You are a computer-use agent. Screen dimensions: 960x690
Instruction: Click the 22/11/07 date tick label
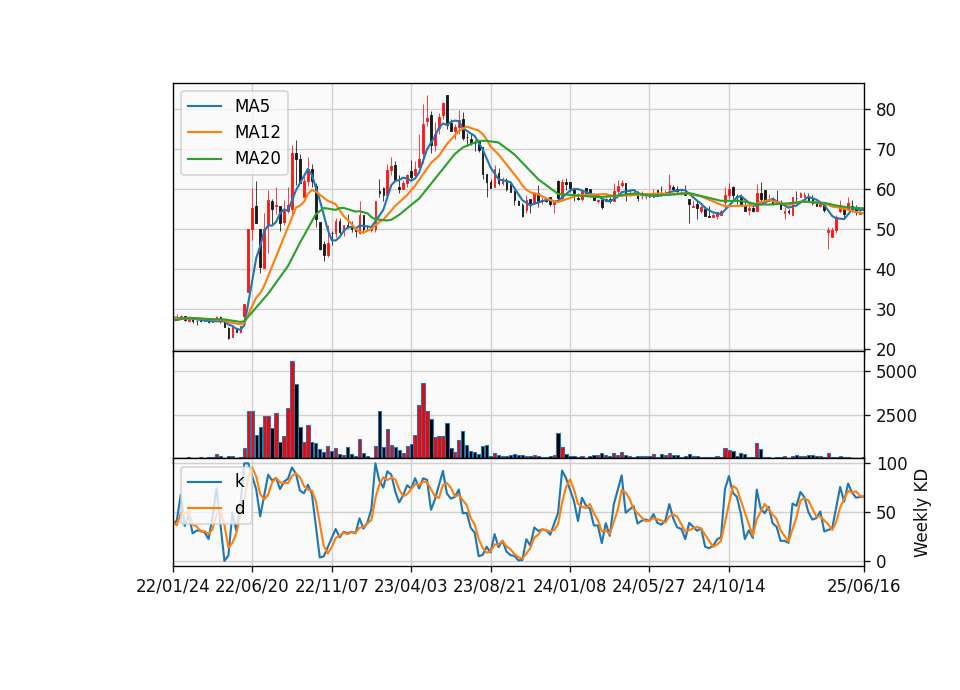click(332, 586)
